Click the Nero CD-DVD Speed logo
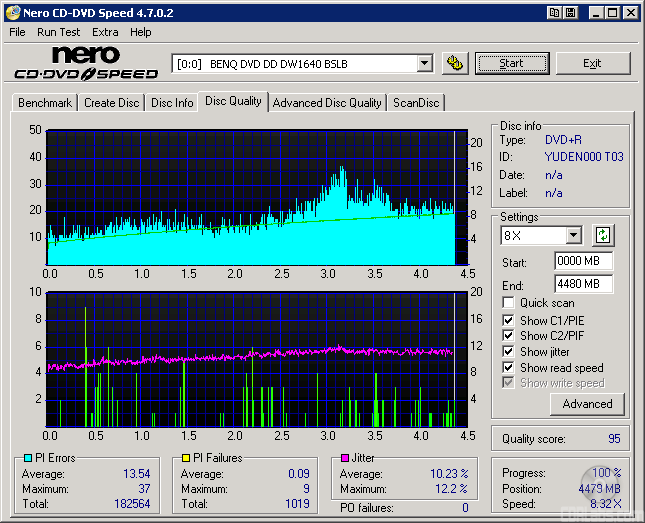Viewport: 645px width, 523px height. pos(85,63)
